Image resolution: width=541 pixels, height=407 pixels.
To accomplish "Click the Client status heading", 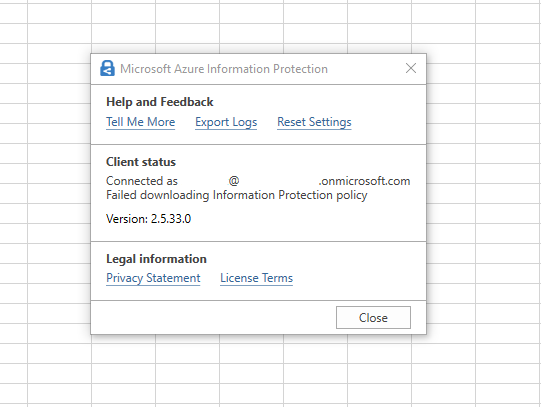I will 141,162.
